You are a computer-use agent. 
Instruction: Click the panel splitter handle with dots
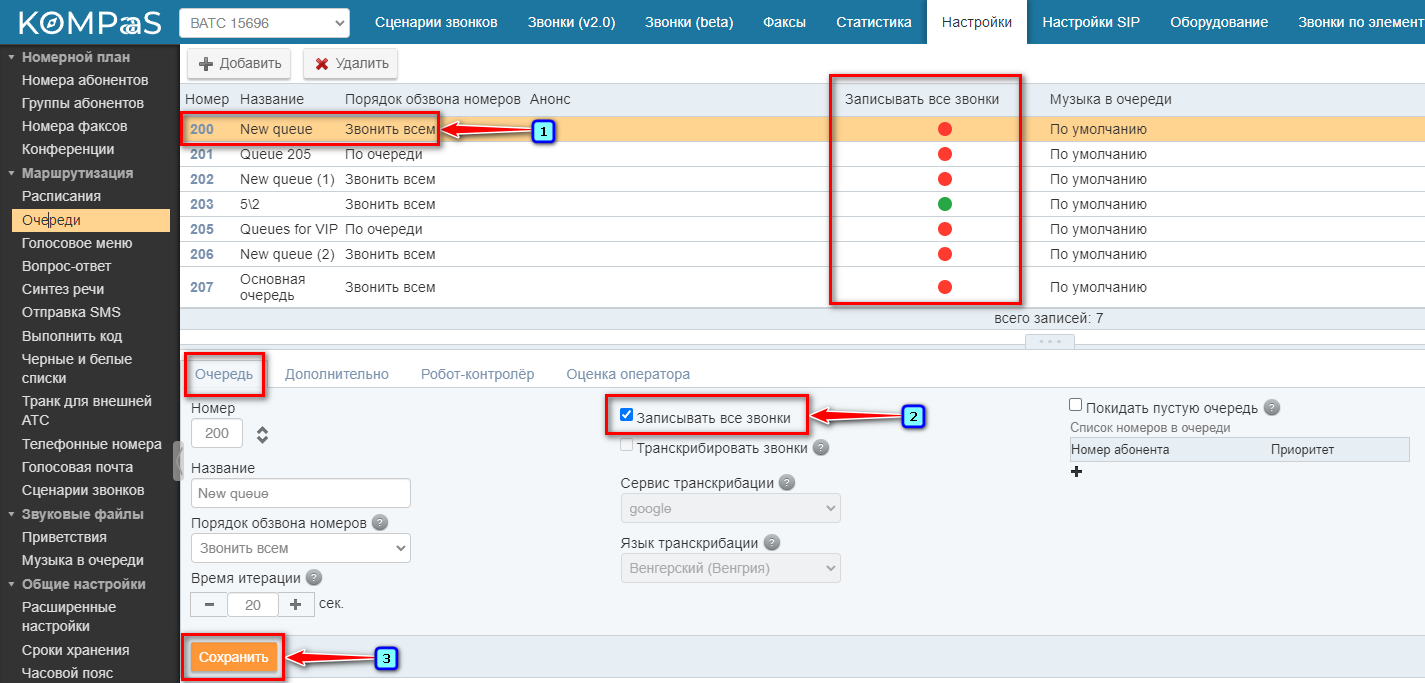click(1050, 341)
